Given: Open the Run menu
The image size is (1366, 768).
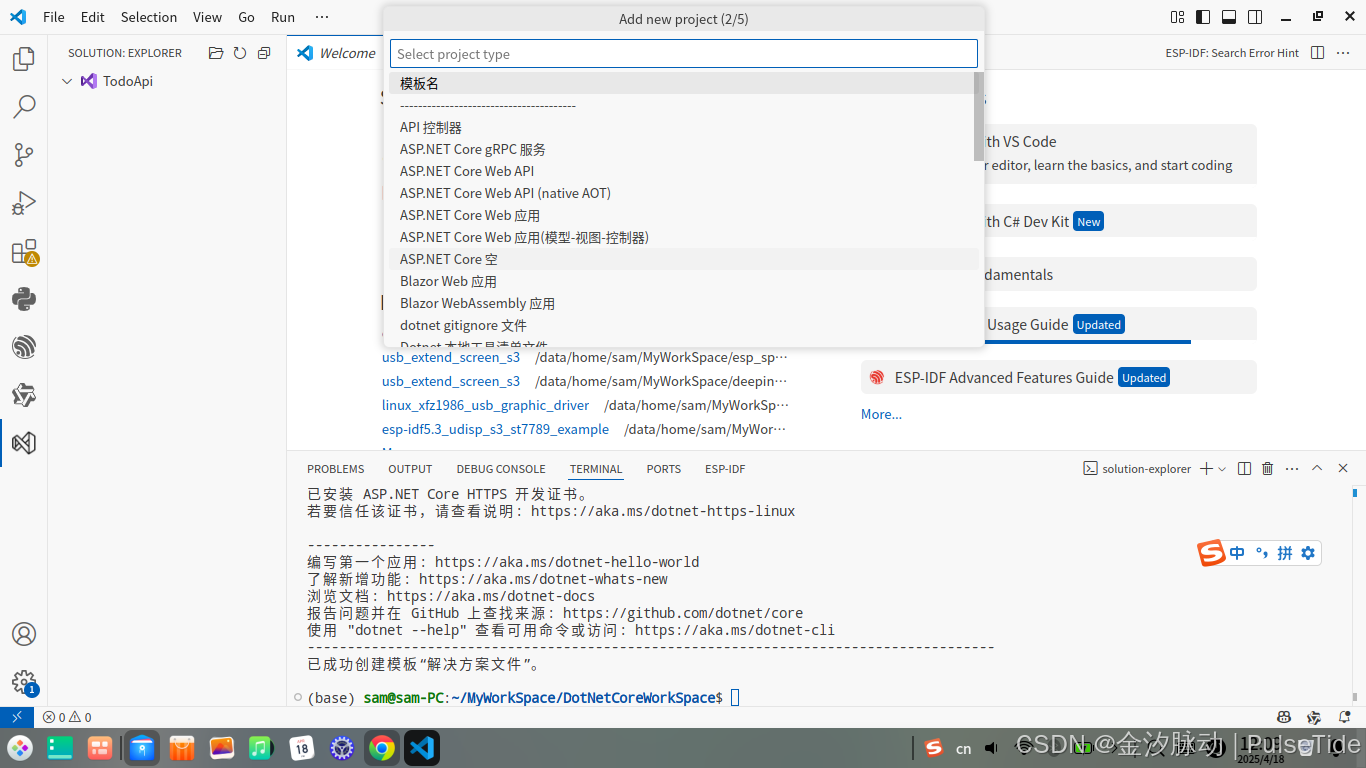Looking at the screenshot, I should coord(283,17).
